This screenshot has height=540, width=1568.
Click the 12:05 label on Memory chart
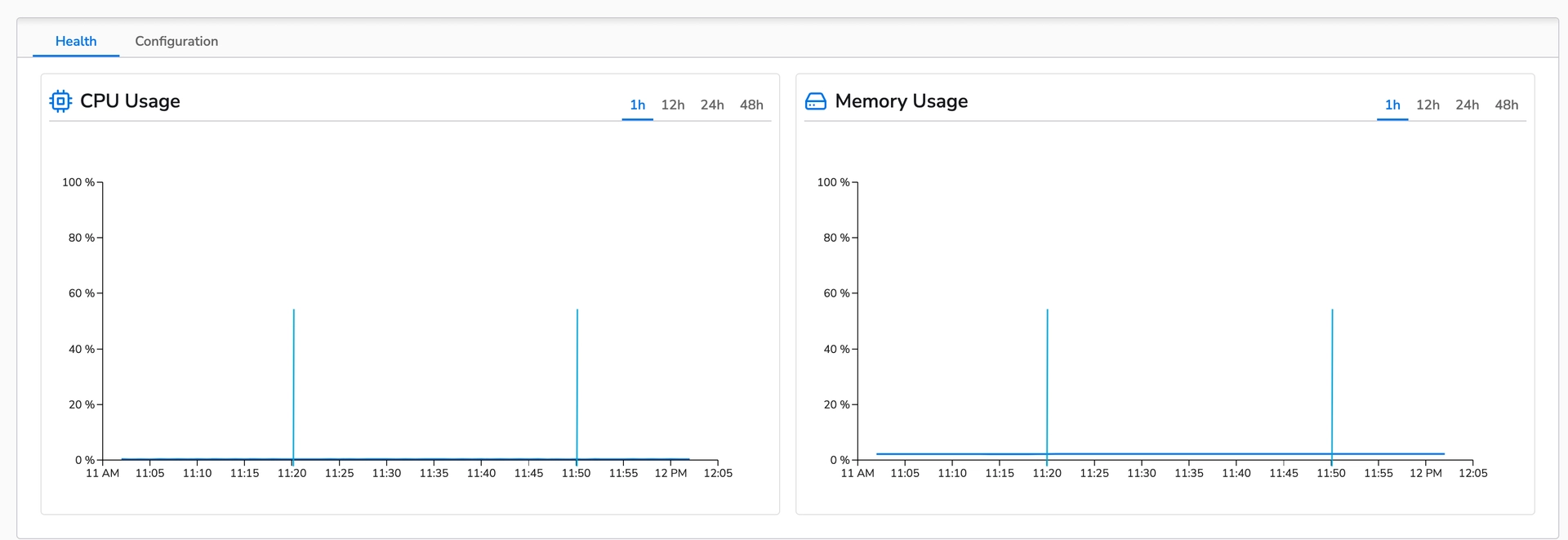point(1473,473)
